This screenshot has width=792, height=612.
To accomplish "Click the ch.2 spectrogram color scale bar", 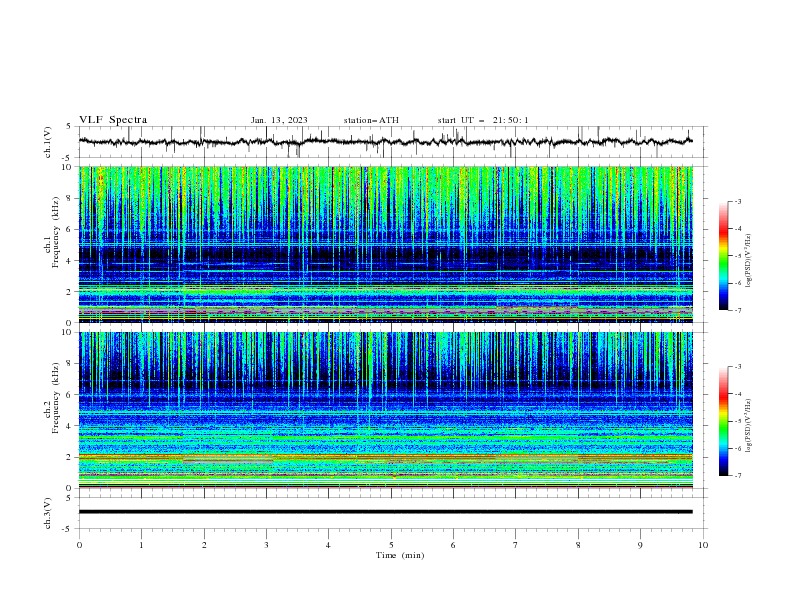I will (724, 421).
